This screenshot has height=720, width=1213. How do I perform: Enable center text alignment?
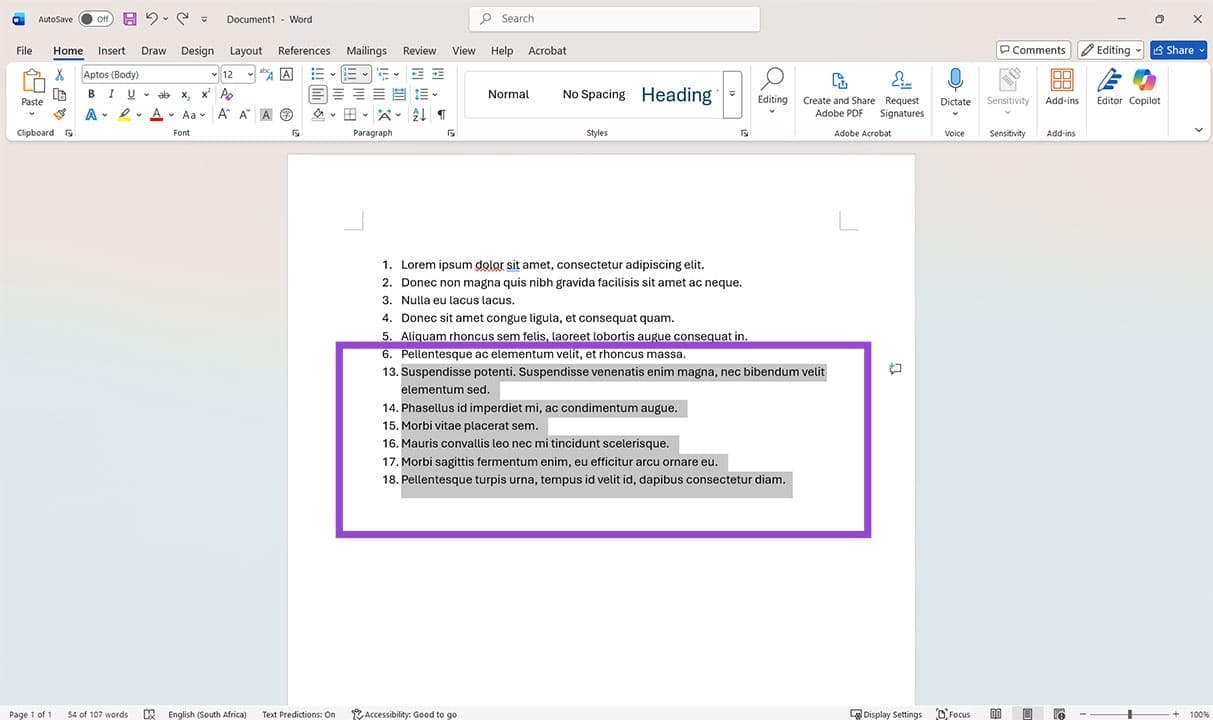pos(338,94)
